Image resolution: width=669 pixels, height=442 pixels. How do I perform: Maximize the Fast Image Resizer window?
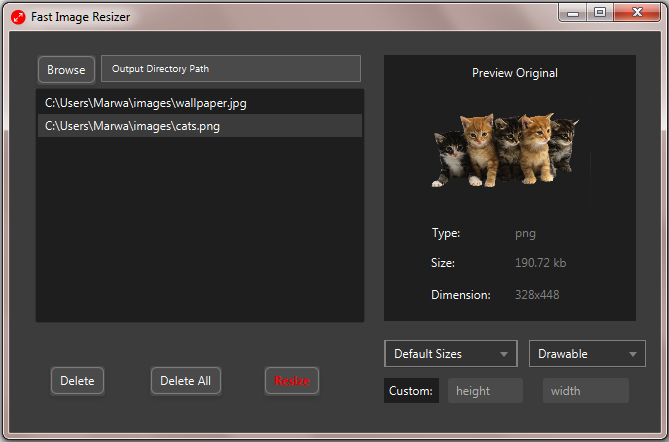click(x=600, y=13)
